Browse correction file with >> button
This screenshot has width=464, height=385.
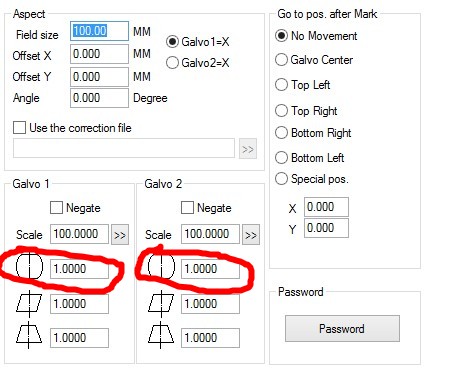tap(248, 149)
